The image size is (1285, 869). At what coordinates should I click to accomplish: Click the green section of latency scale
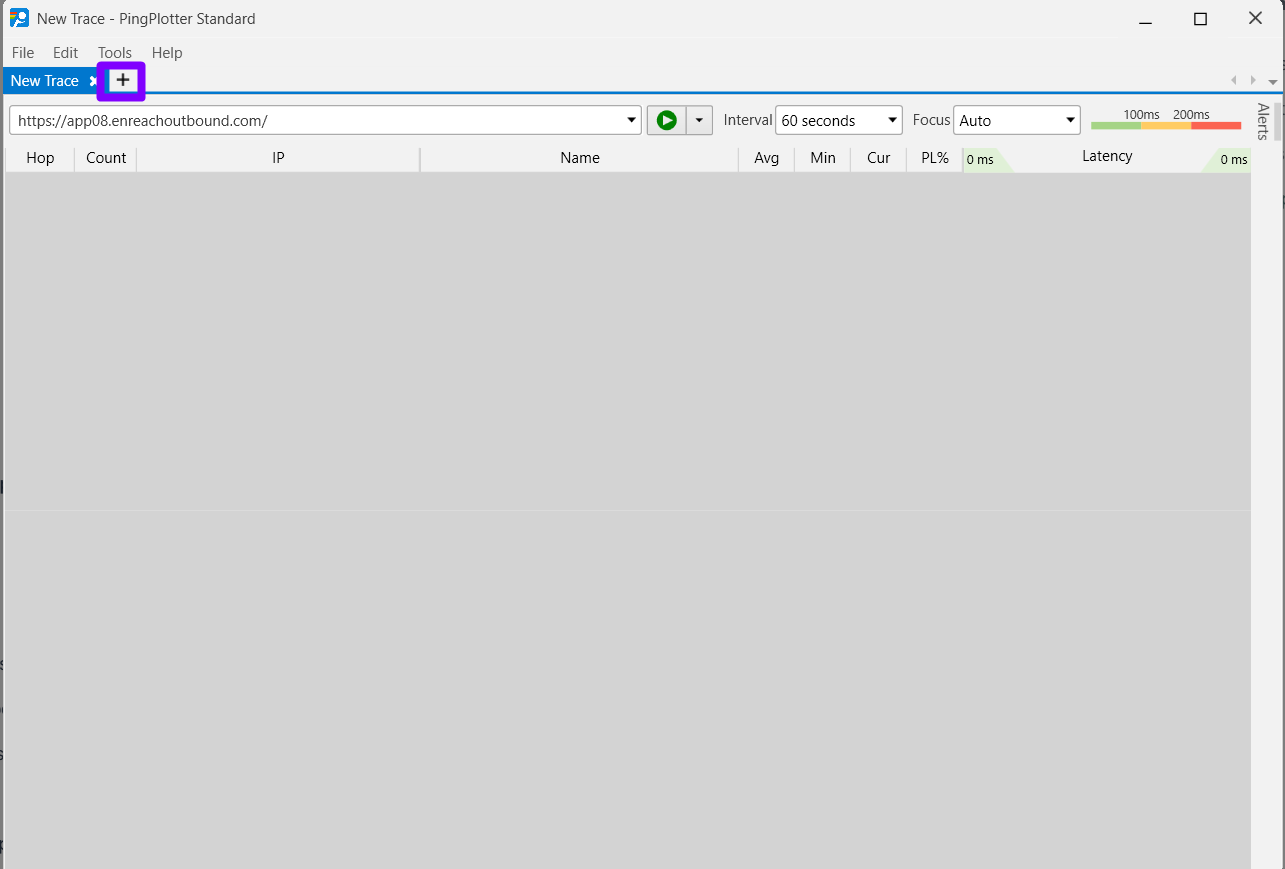point(1116,126)
